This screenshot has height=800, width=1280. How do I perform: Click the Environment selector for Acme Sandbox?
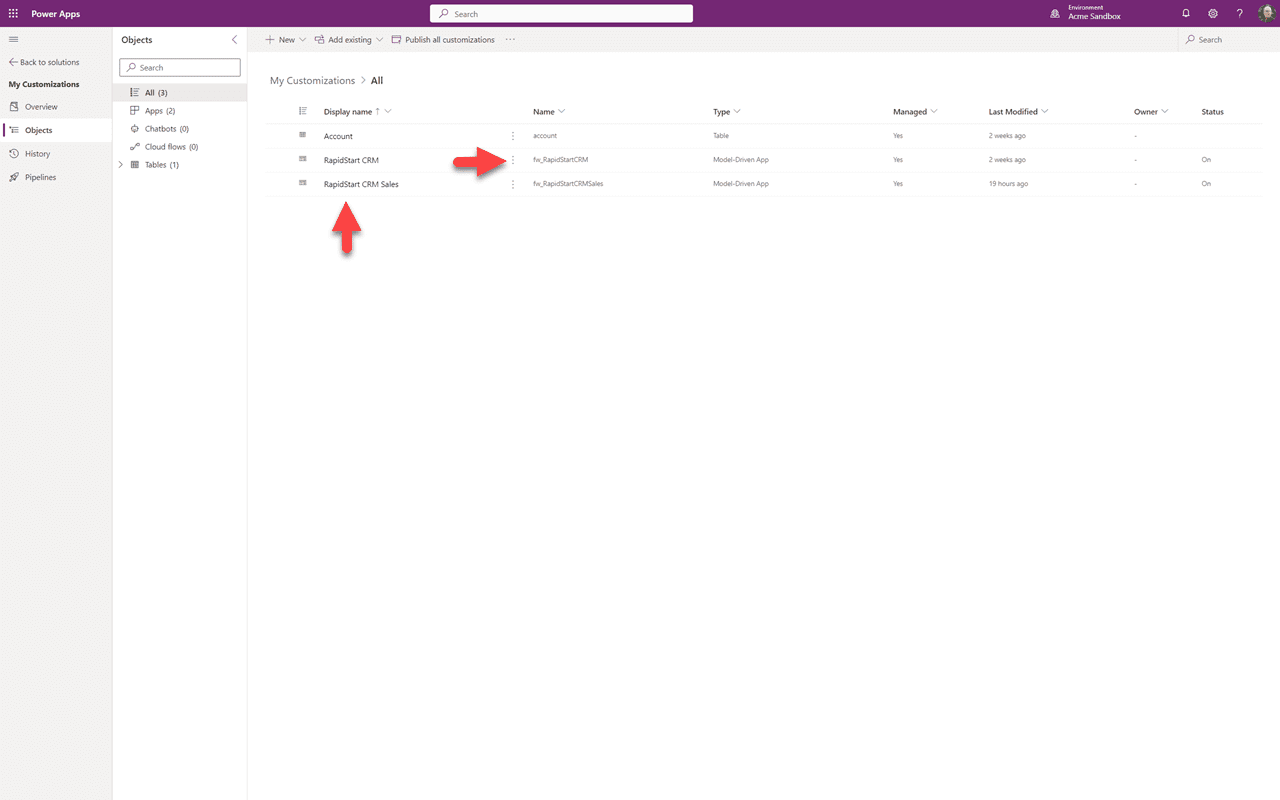[x=1086, y=13]
